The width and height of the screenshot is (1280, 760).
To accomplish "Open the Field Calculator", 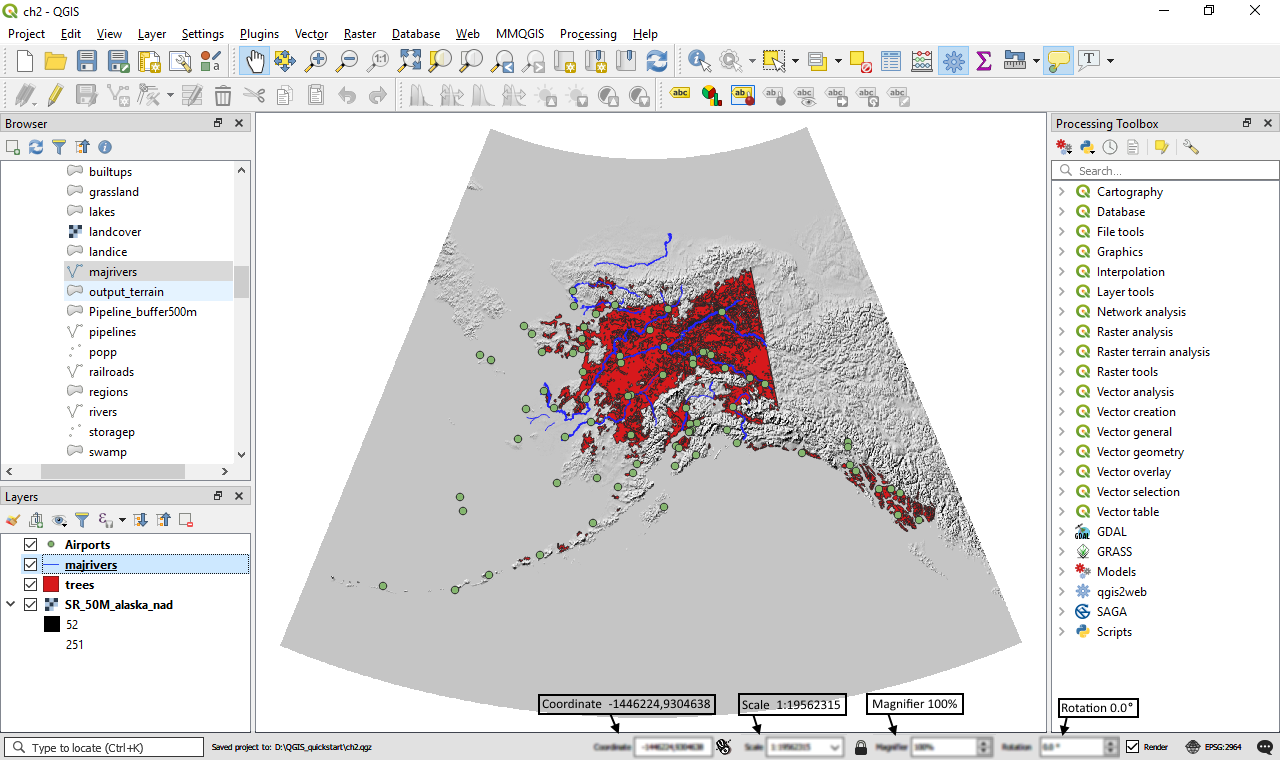I will pyautogui.click(x=922, y=61).
